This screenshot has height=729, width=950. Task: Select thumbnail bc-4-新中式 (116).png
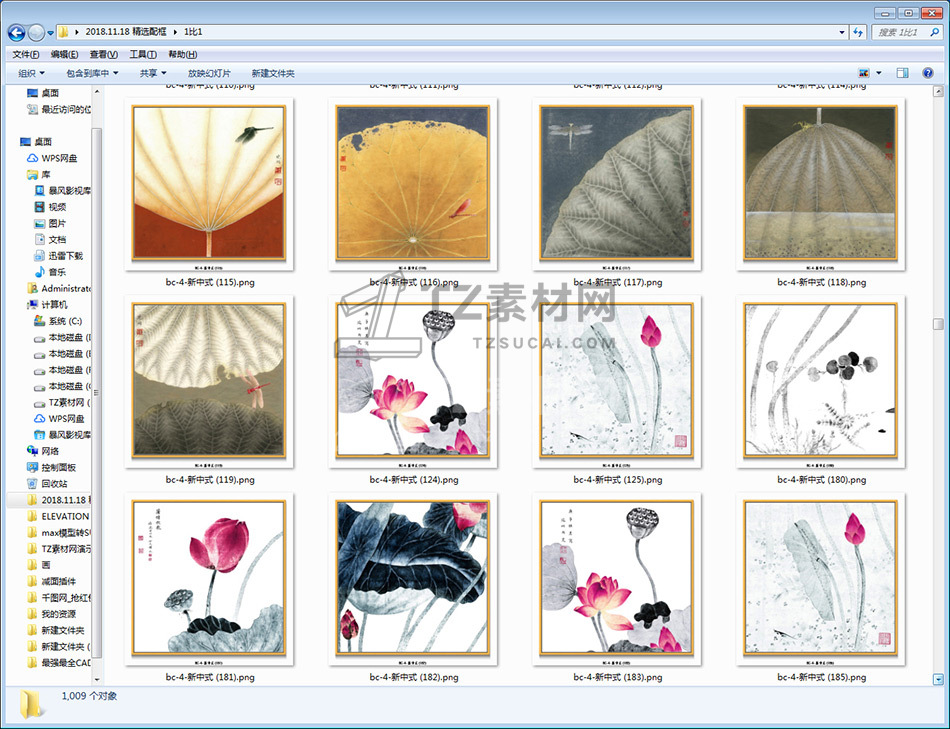click(413, 184)
